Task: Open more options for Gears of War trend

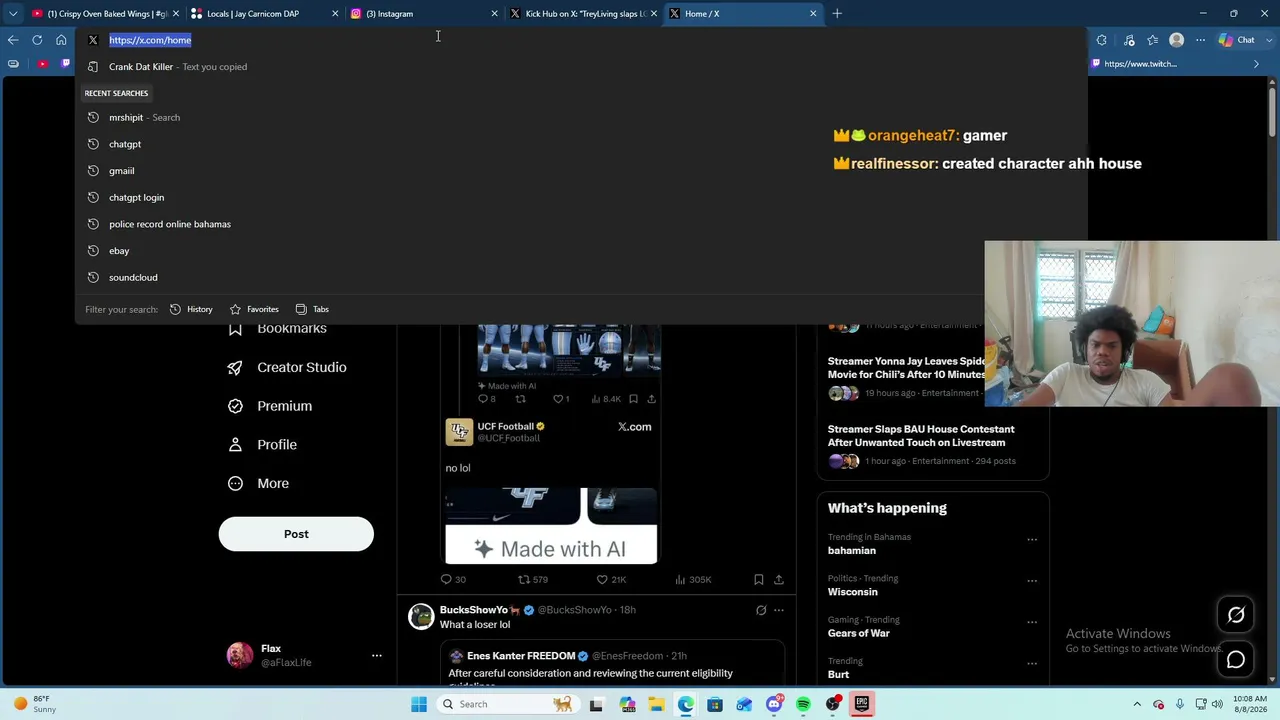Action: coord(1032,622)
